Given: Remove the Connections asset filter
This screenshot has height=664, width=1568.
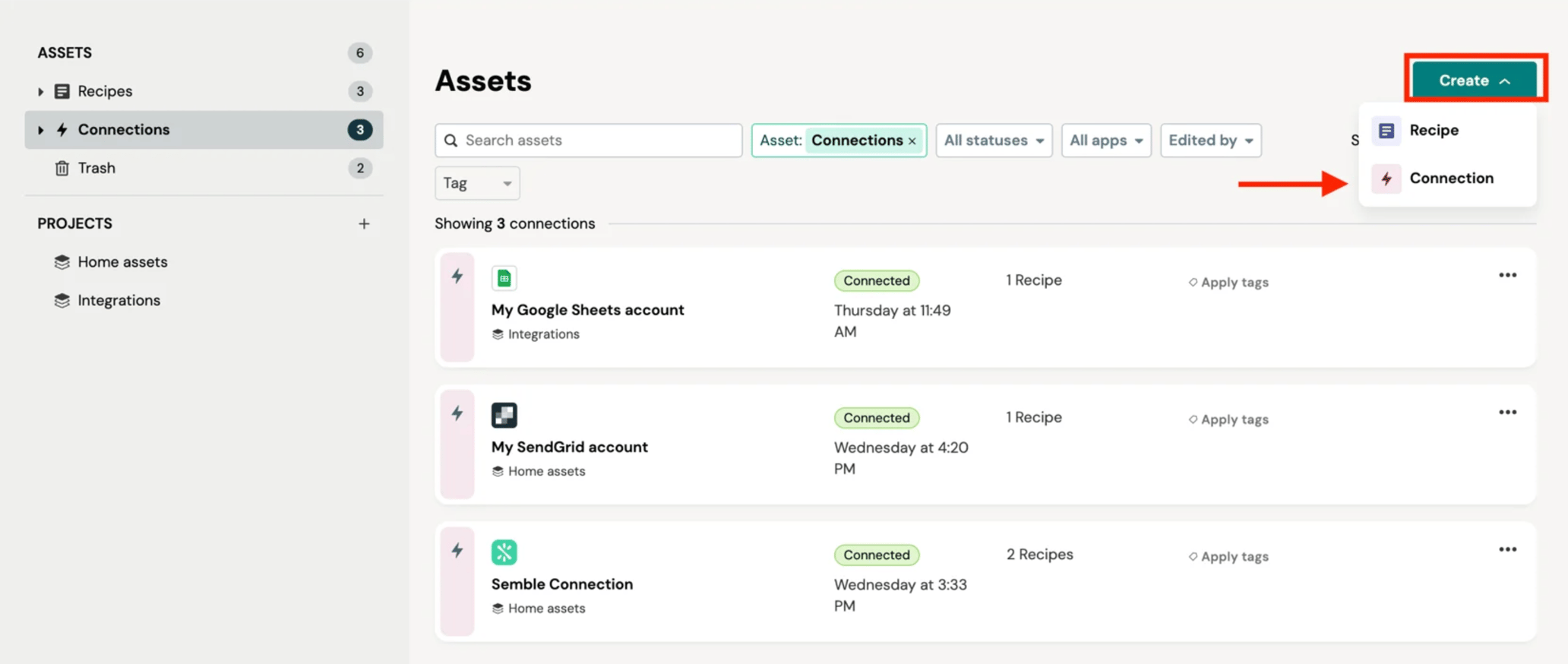Looking at the screenshot, I should (x=912, y=141).
